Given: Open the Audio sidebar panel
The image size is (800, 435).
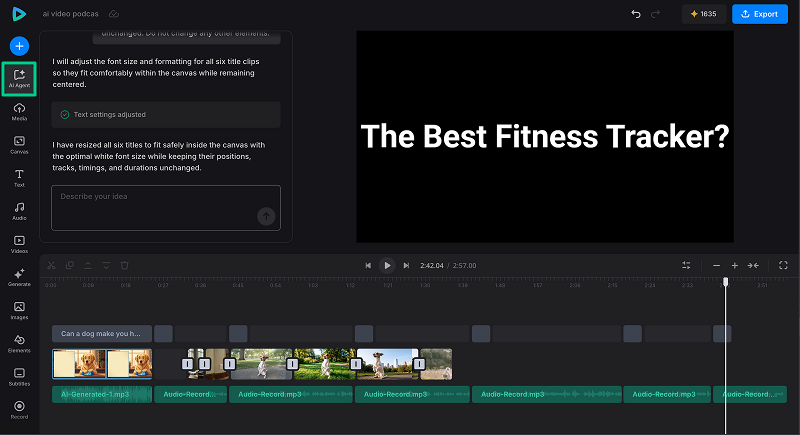Looking at the screenshot, I should tap(19, 211).
